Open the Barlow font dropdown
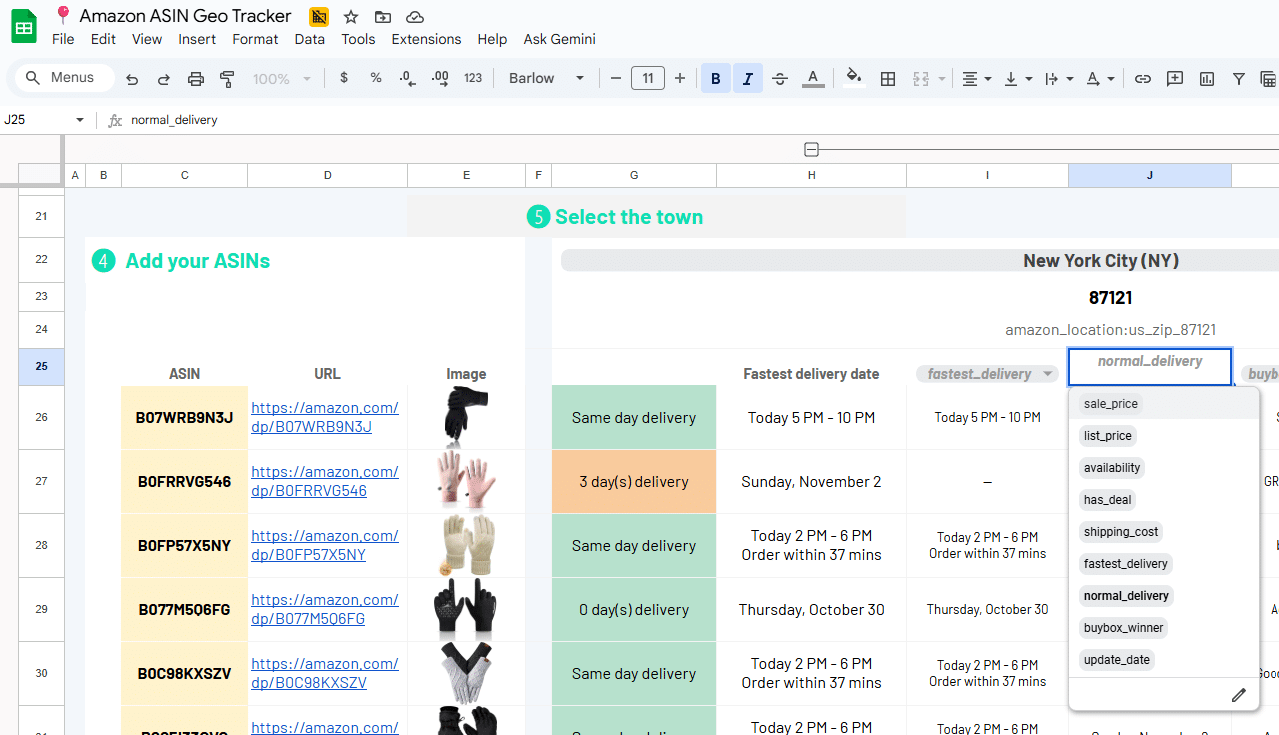 [x=546, y=78]
